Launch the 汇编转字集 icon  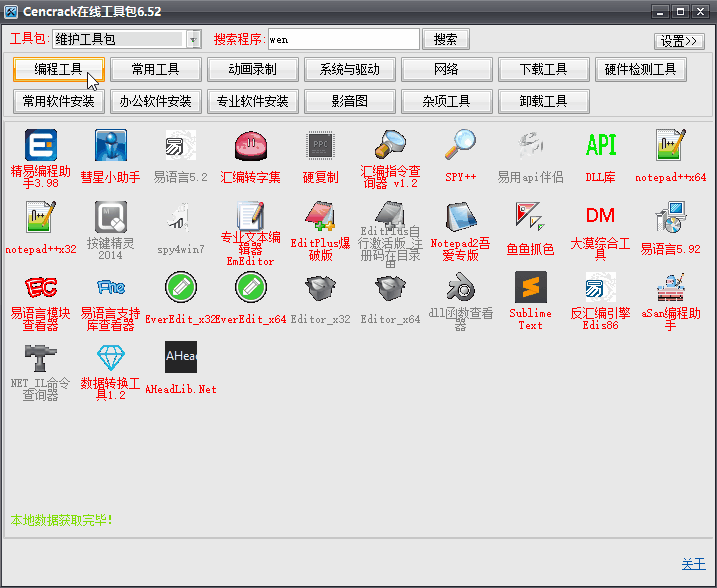click(251, 146)
